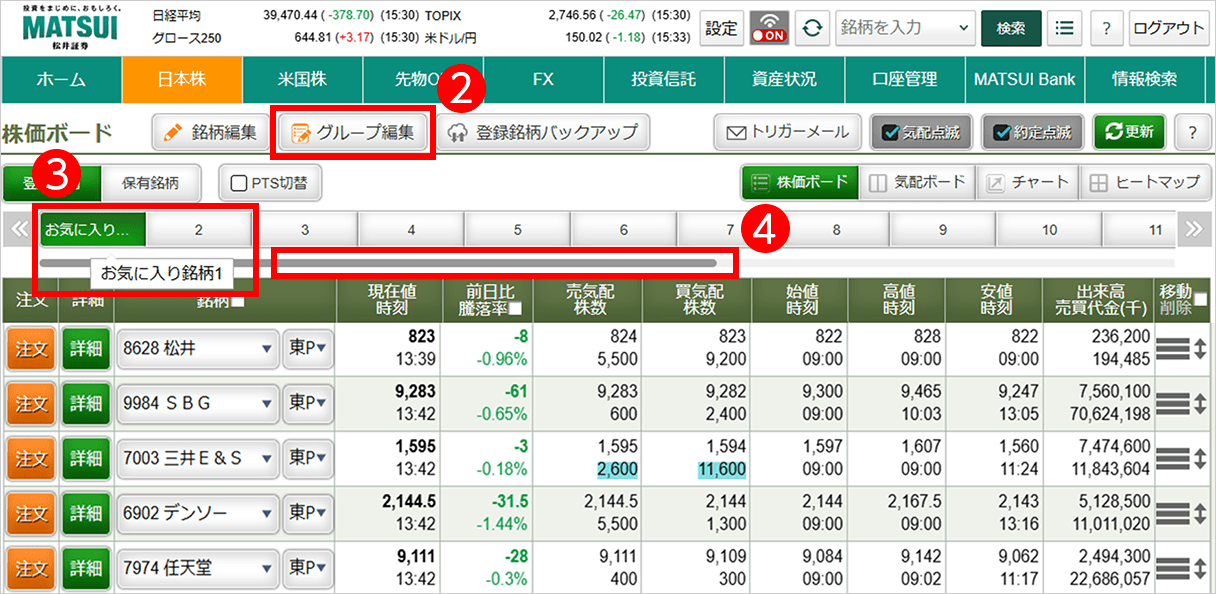
Task: Show 保有銘柄 holdings list
Action: [151, 183]
